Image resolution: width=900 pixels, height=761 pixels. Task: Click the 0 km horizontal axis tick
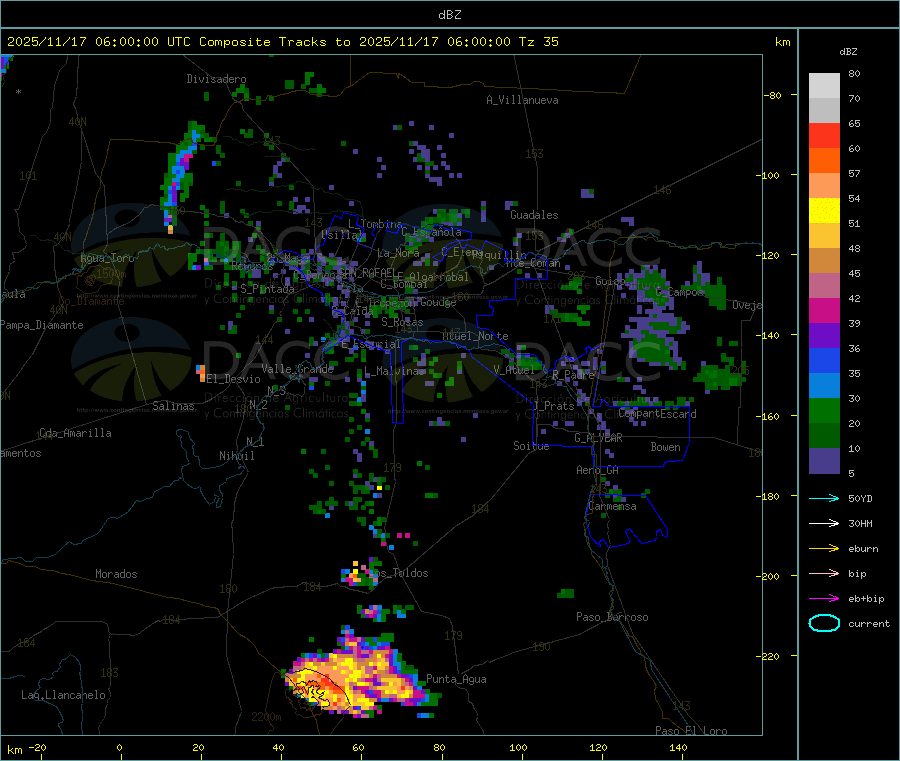pos(119,747)
